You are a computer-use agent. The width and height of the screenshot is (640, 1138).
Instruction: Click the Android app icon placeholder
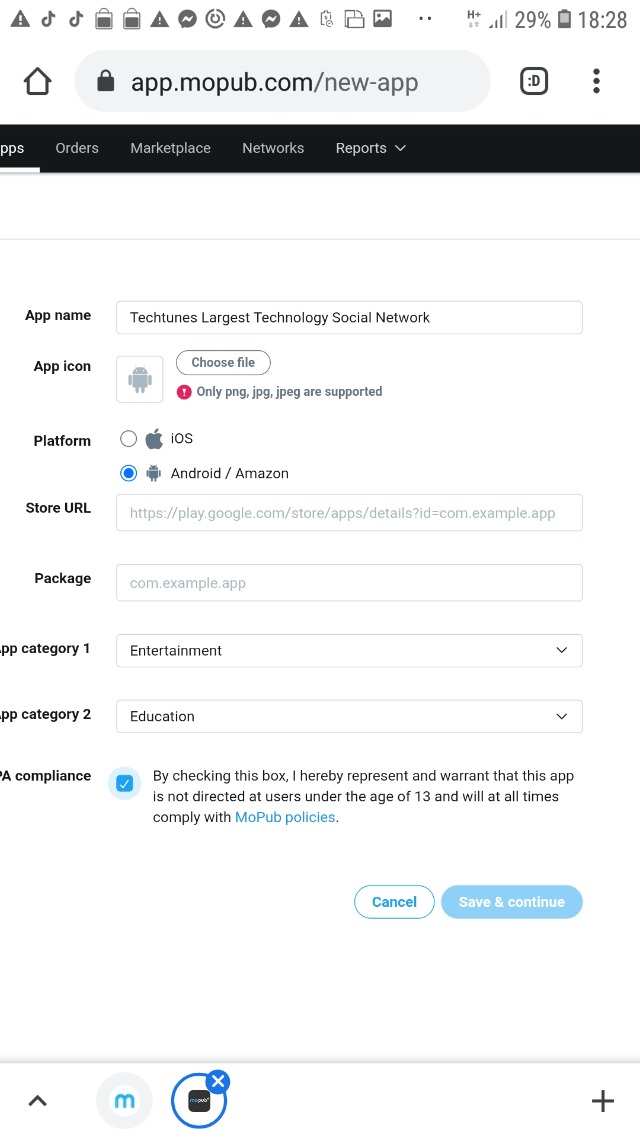coord(139,379)
